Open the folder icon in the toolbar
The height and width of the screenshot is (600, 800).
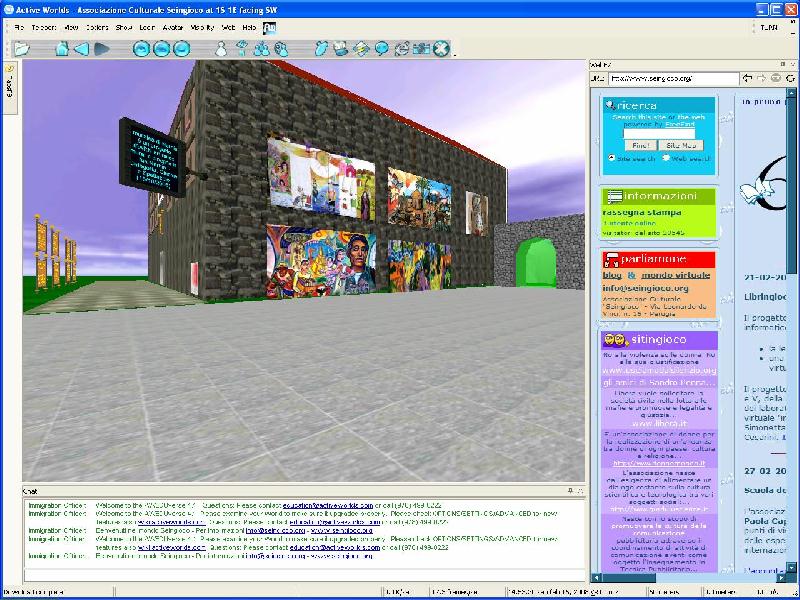coord(22,48)
